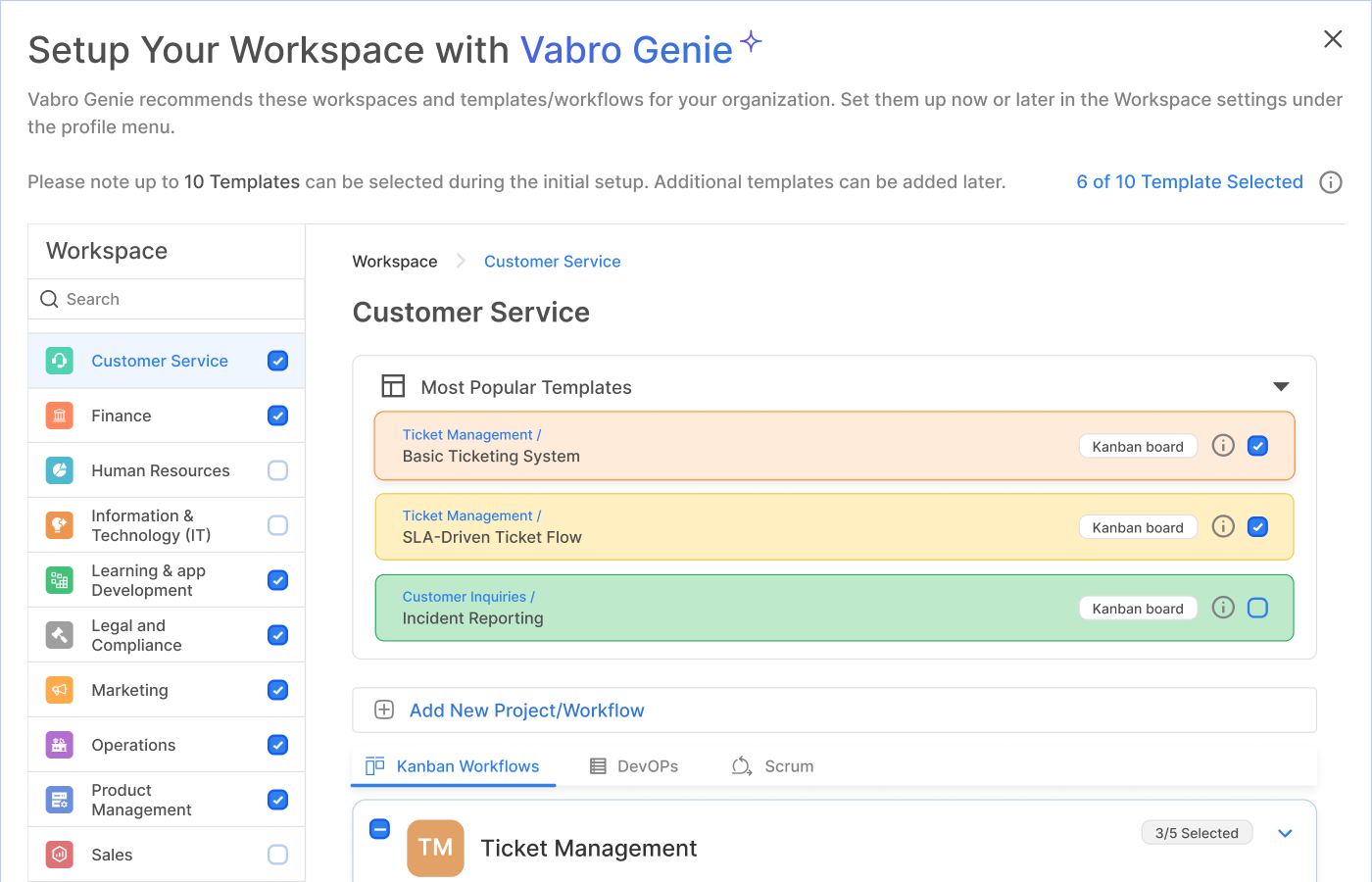The width and height of the screenshot is (1372, 882).
Task: Click the Marketing megaphone icon
Action: pos(60,690)
